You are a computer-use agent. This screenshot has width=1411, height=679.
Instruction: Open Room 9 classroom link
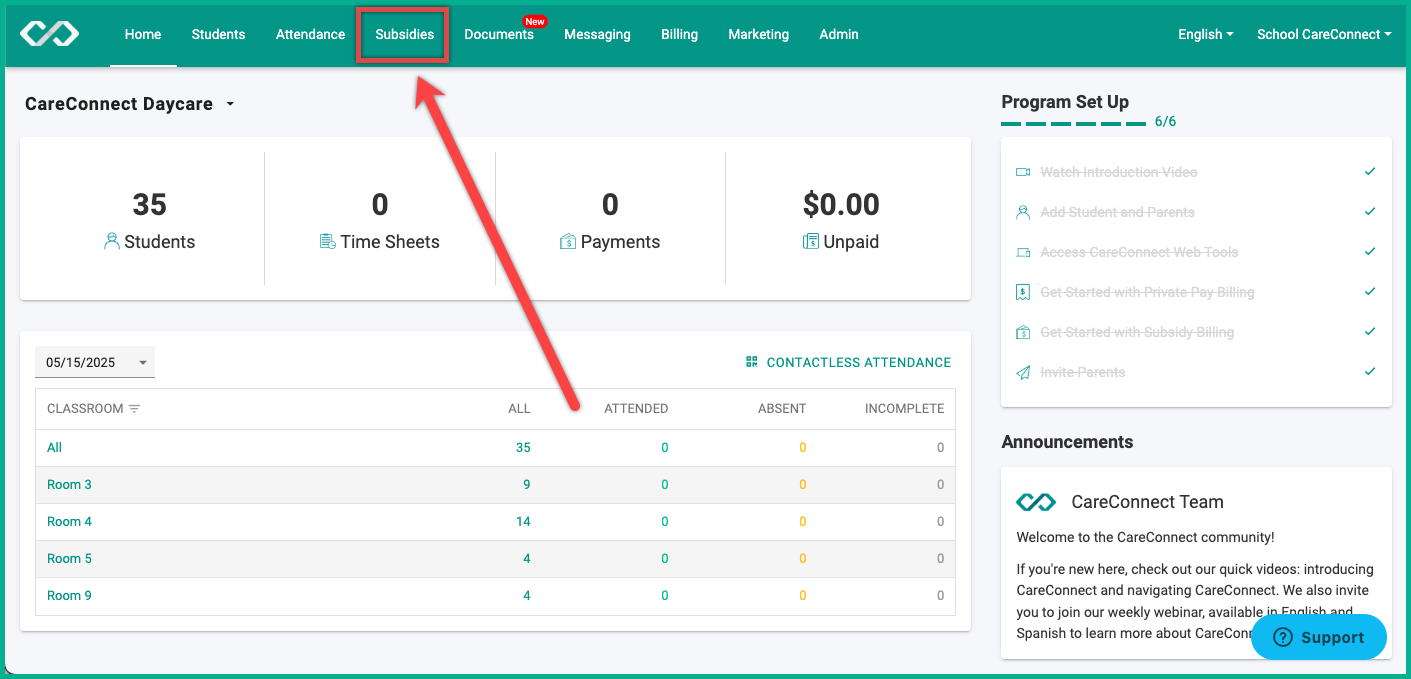pyautogui.click(x=69, y=596)
